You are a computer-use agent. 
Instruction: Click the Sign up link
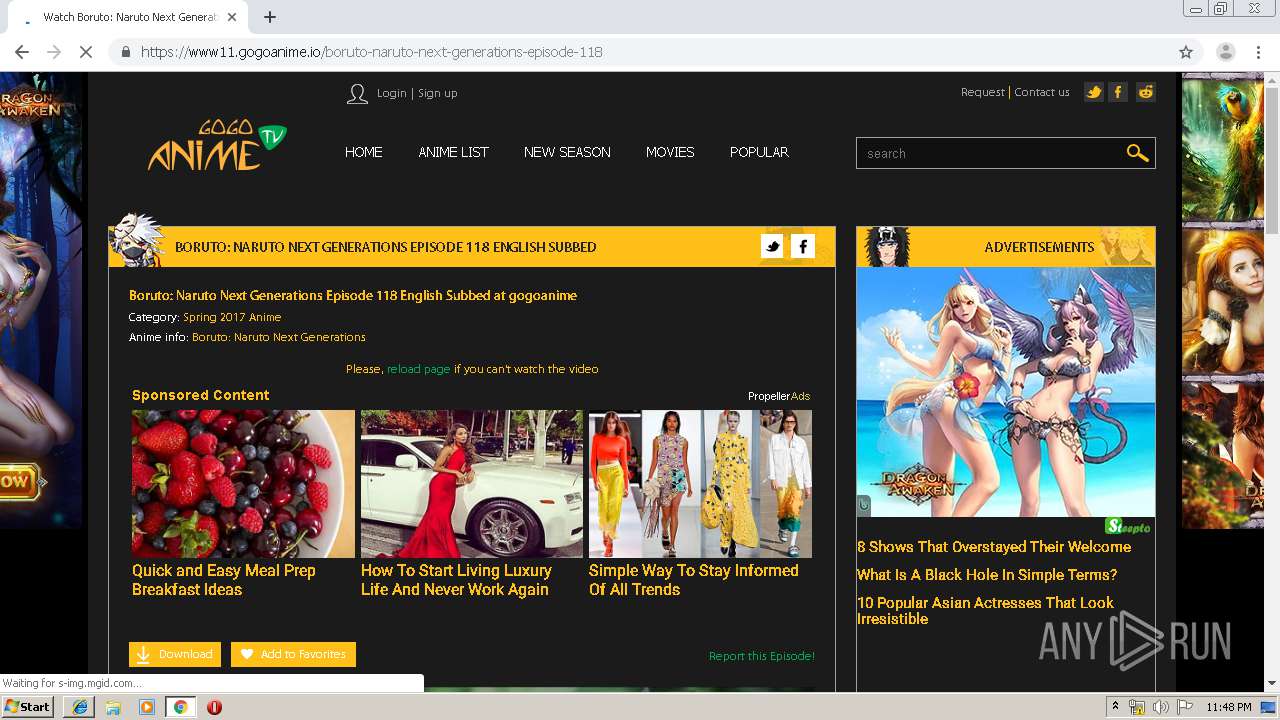(x=437, y=93)
